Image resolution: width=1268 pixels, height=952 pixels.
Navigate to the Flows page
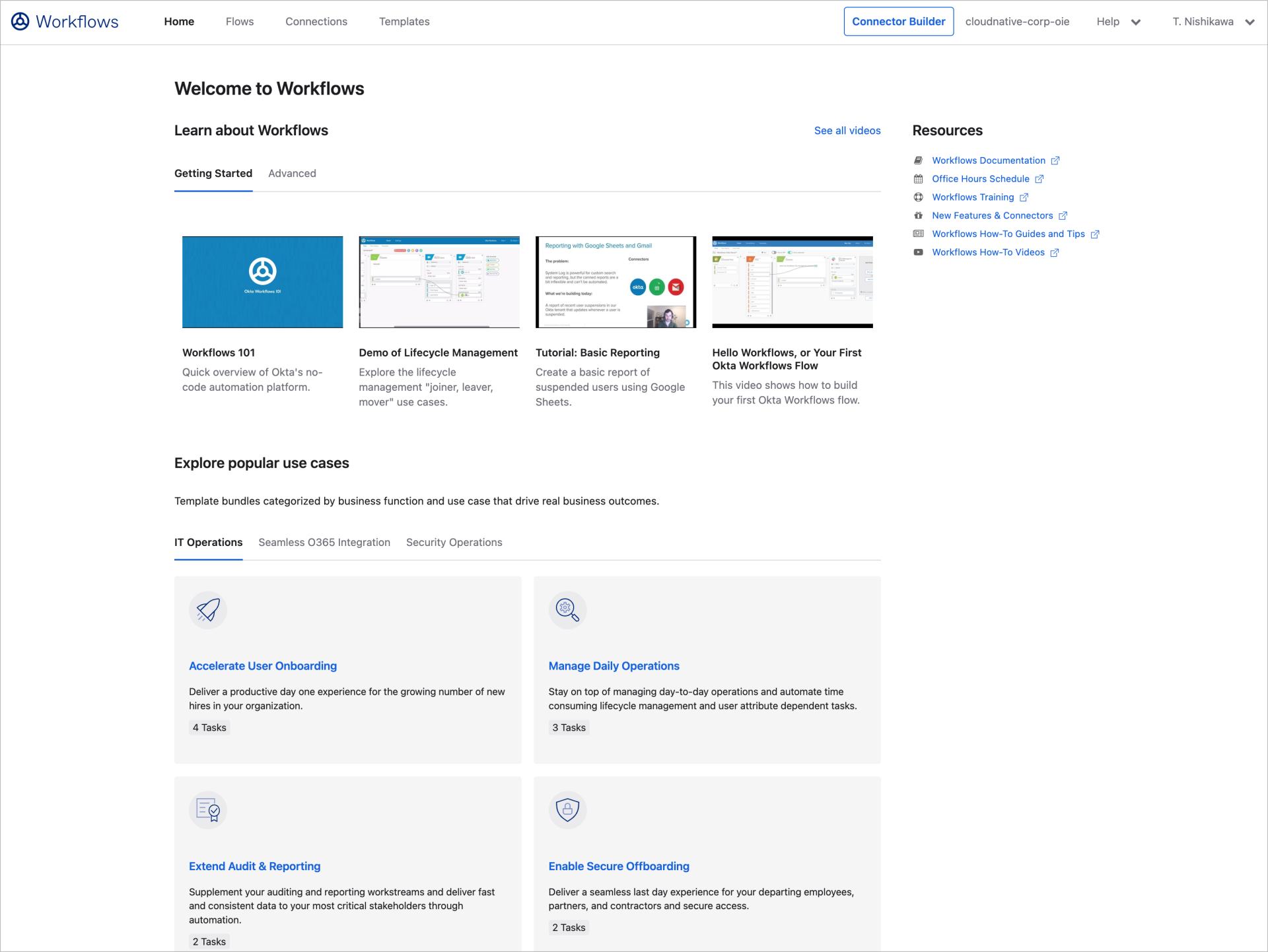point(239,21)
